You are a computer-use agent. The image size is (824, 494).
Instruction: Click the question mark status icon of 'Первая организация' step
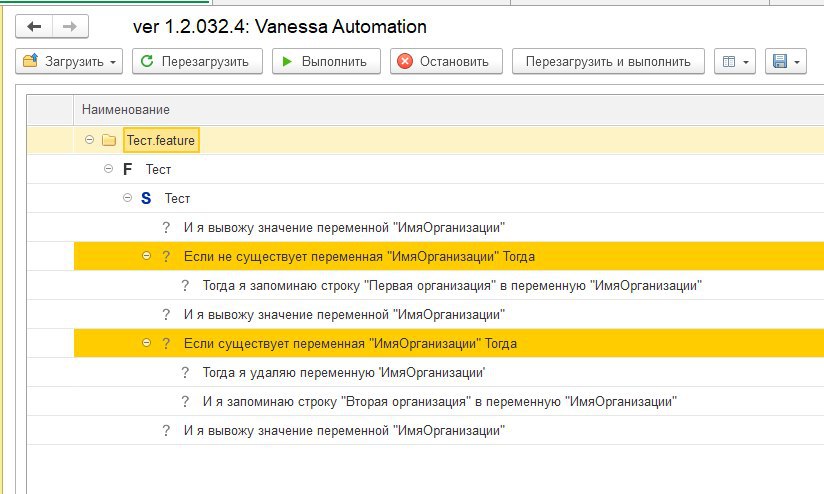coord(185,285)
